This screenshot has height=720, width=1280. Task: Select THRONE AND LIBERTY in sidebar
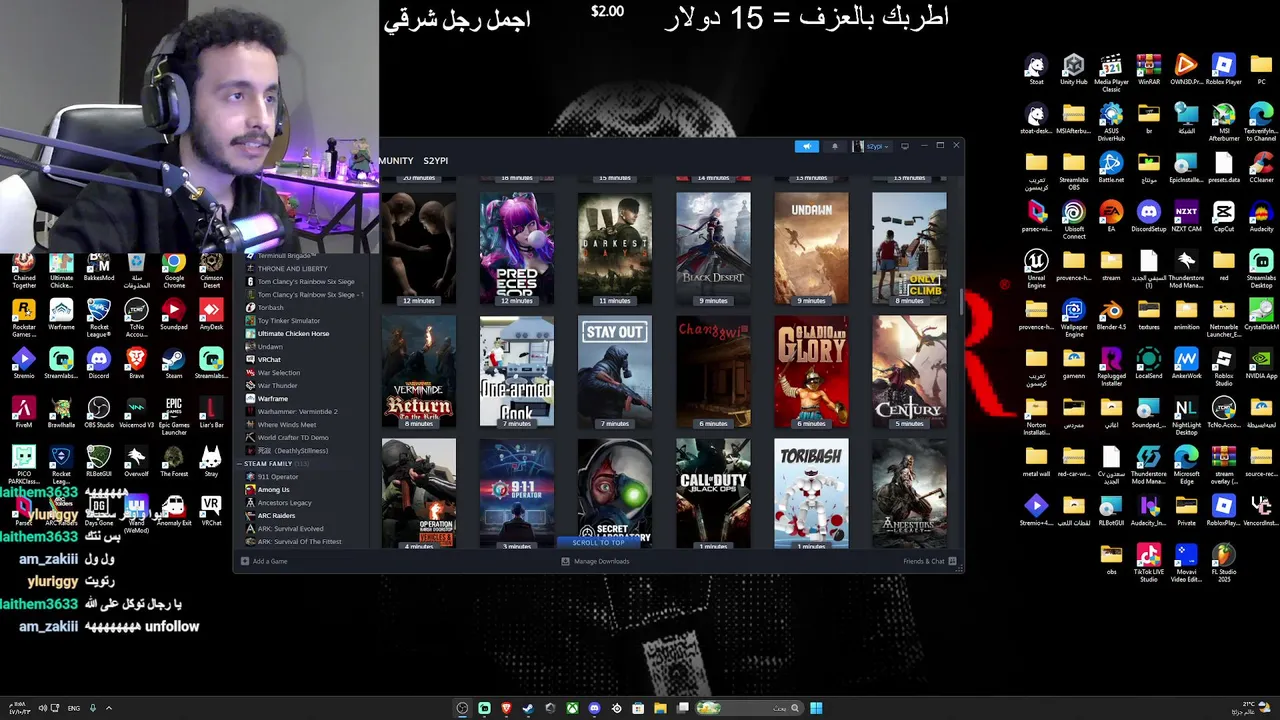click(x=292, y=268)
